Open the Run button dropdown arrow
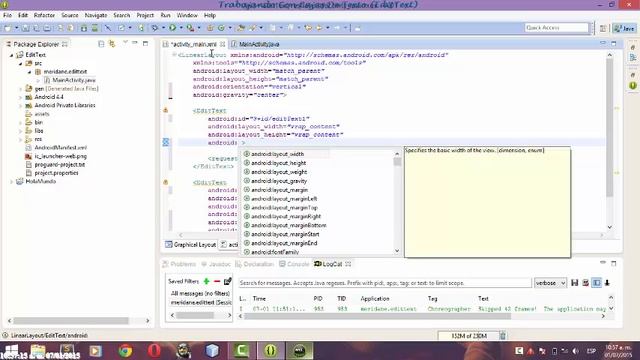This screenshot has height=360, width=640. click(x=181, y=28)
